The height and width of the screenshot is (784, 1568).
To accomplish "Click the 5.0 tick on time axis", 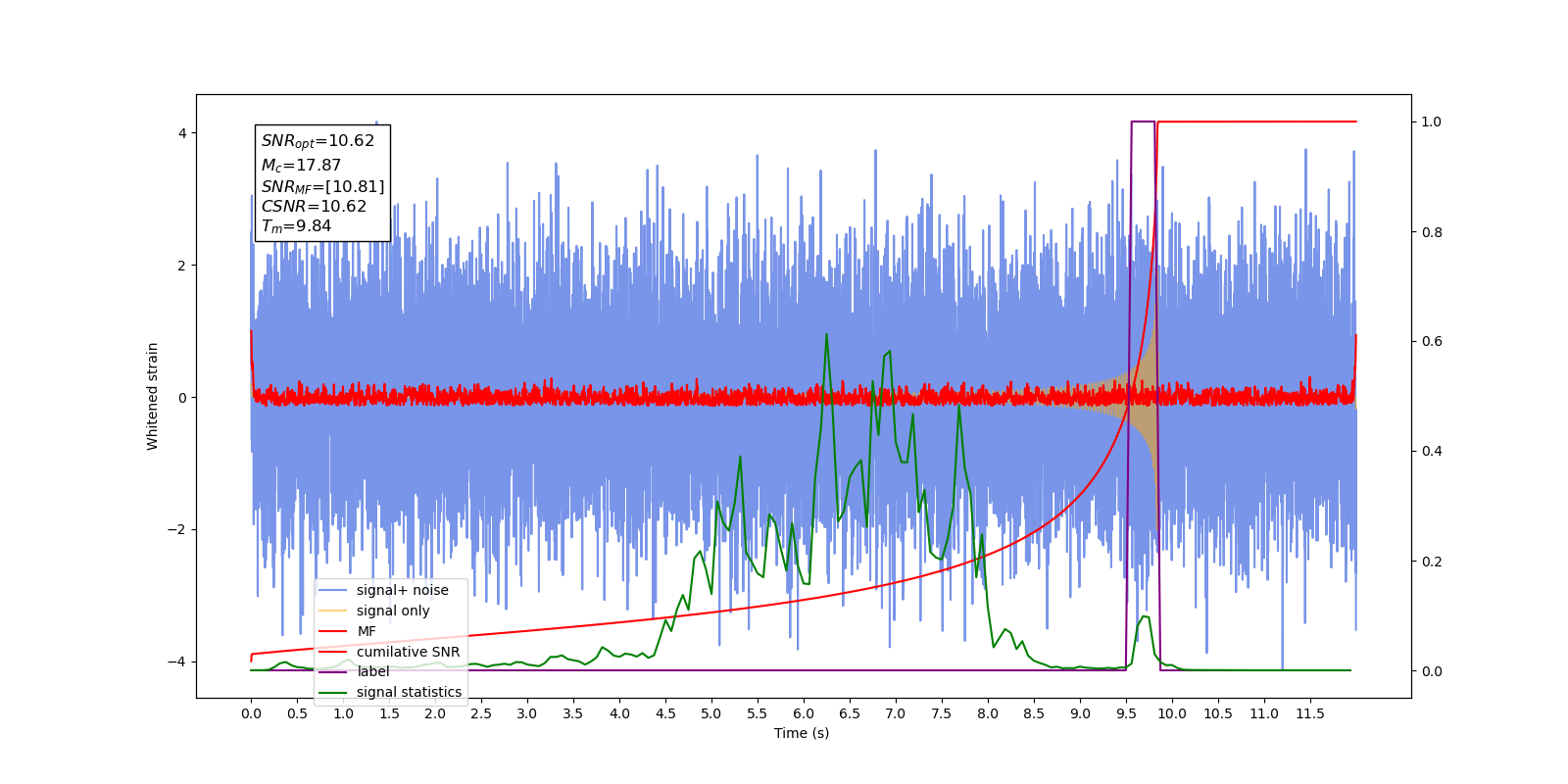I will click(711, 713).
